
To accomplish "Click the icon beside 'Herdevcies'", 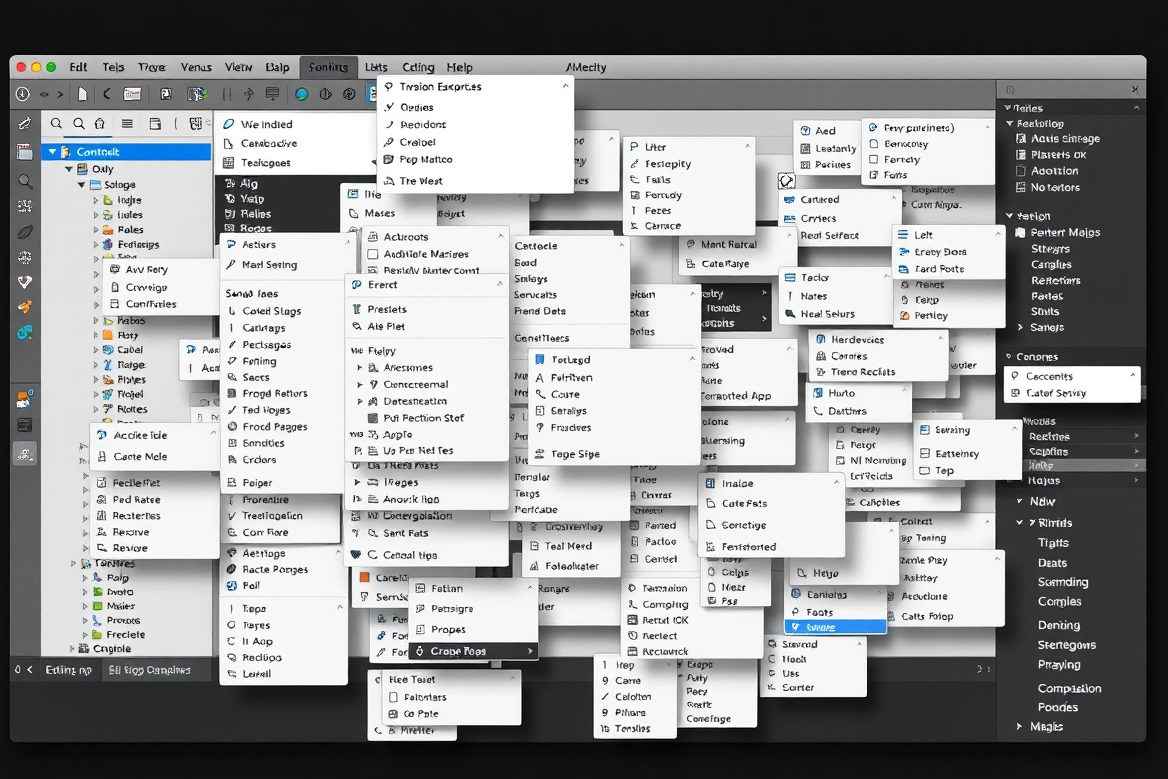I will (x=820, y=339).
